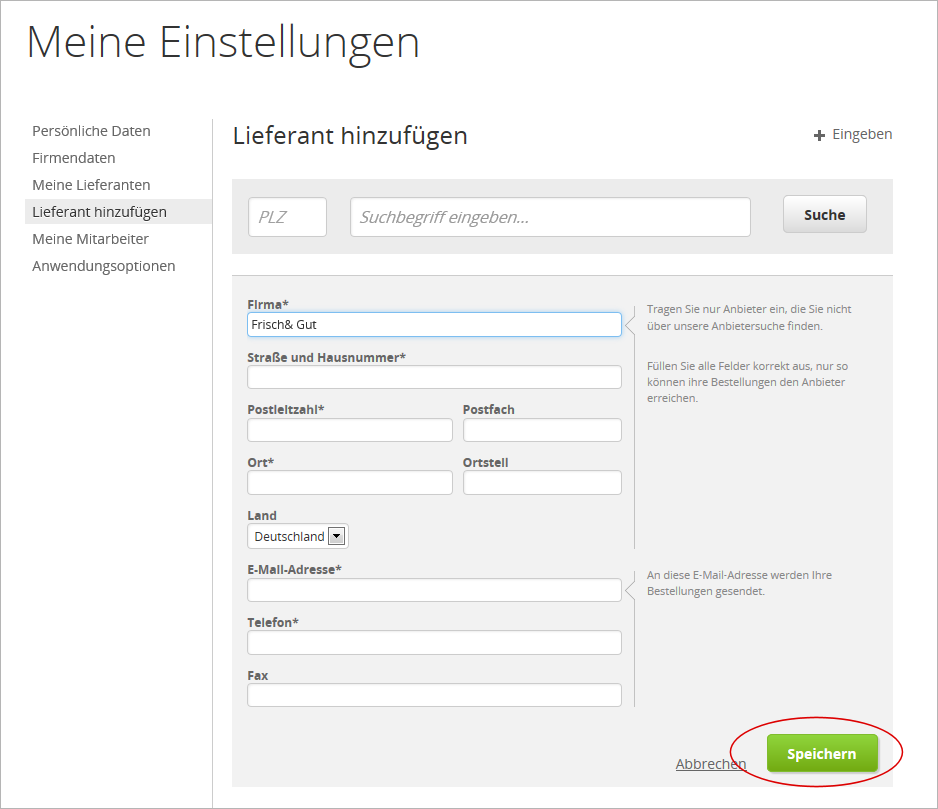Click the Abbrechen link
938x809 pixels.
710,764
